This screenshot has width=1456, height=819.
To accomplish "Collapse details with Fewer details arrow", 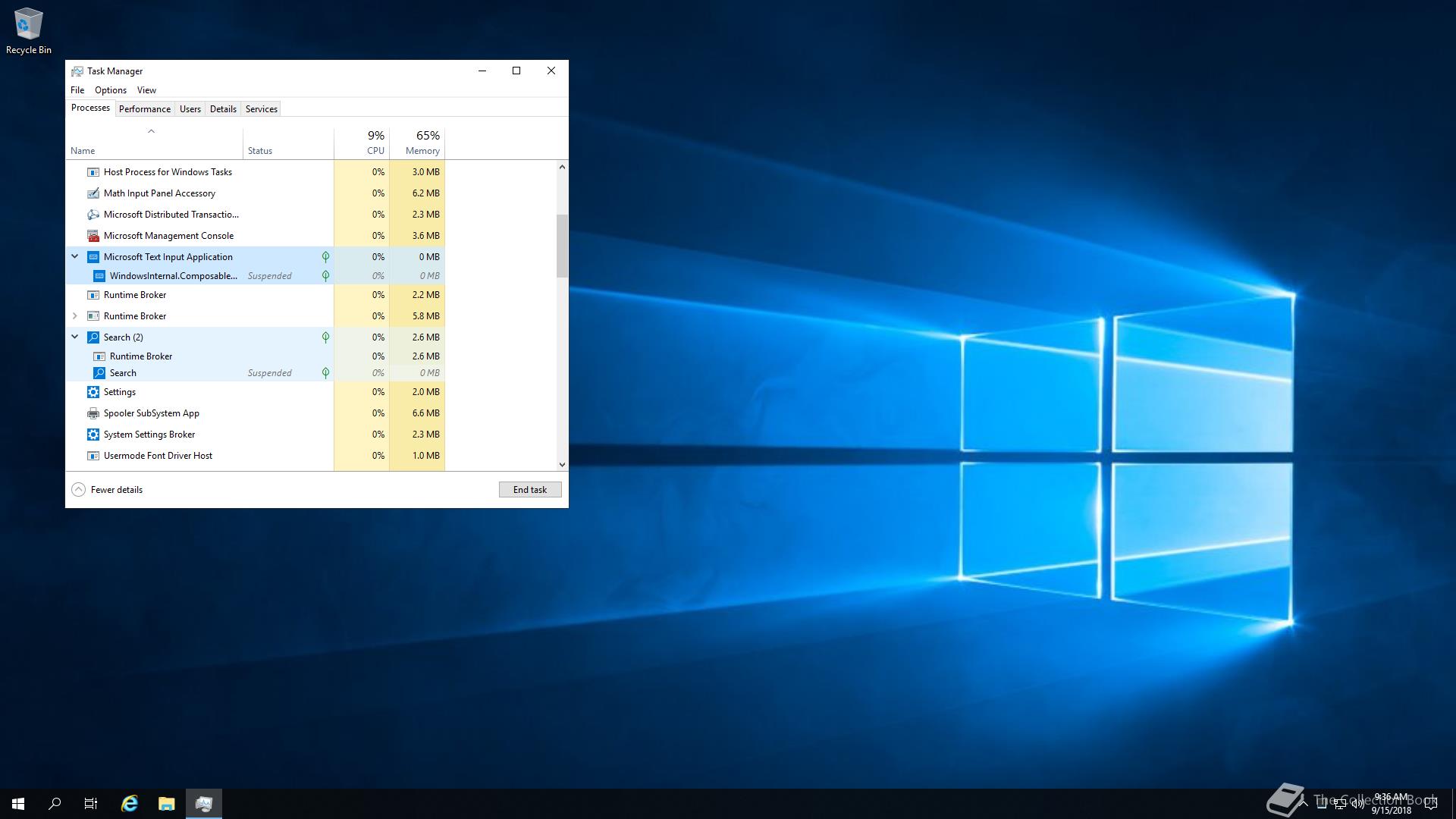I will coord(78,490).
